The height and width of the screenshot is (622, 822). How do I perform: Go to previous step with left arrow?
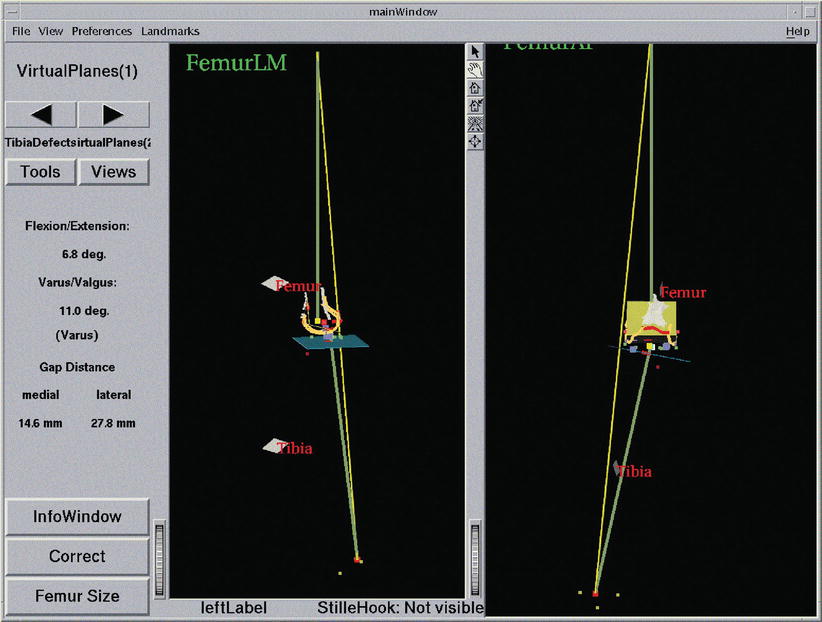point(40,115)
